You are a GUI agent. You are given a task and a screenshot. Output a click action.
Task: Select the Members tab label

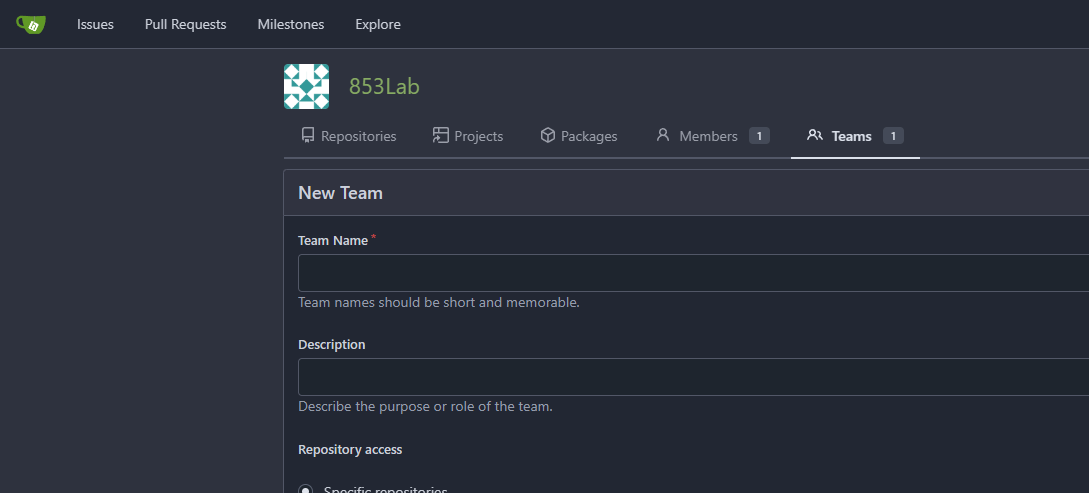pos(708,136)
